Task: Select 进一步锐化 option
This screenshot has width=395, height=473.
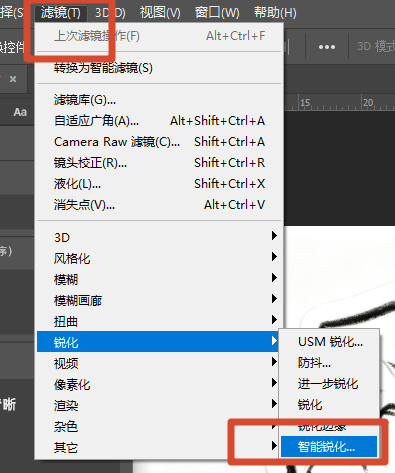Action: 329,384
